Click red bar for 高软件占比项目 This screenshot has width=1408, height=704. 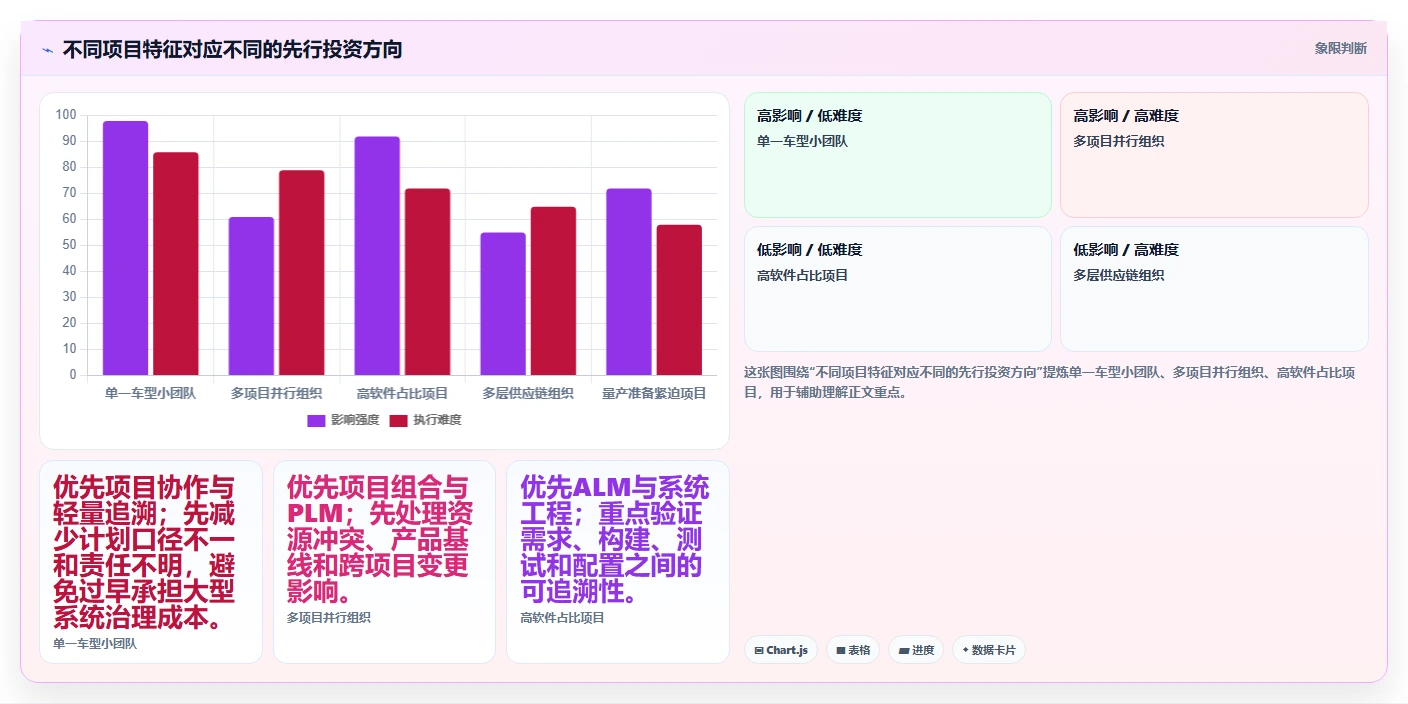[427, 282]
